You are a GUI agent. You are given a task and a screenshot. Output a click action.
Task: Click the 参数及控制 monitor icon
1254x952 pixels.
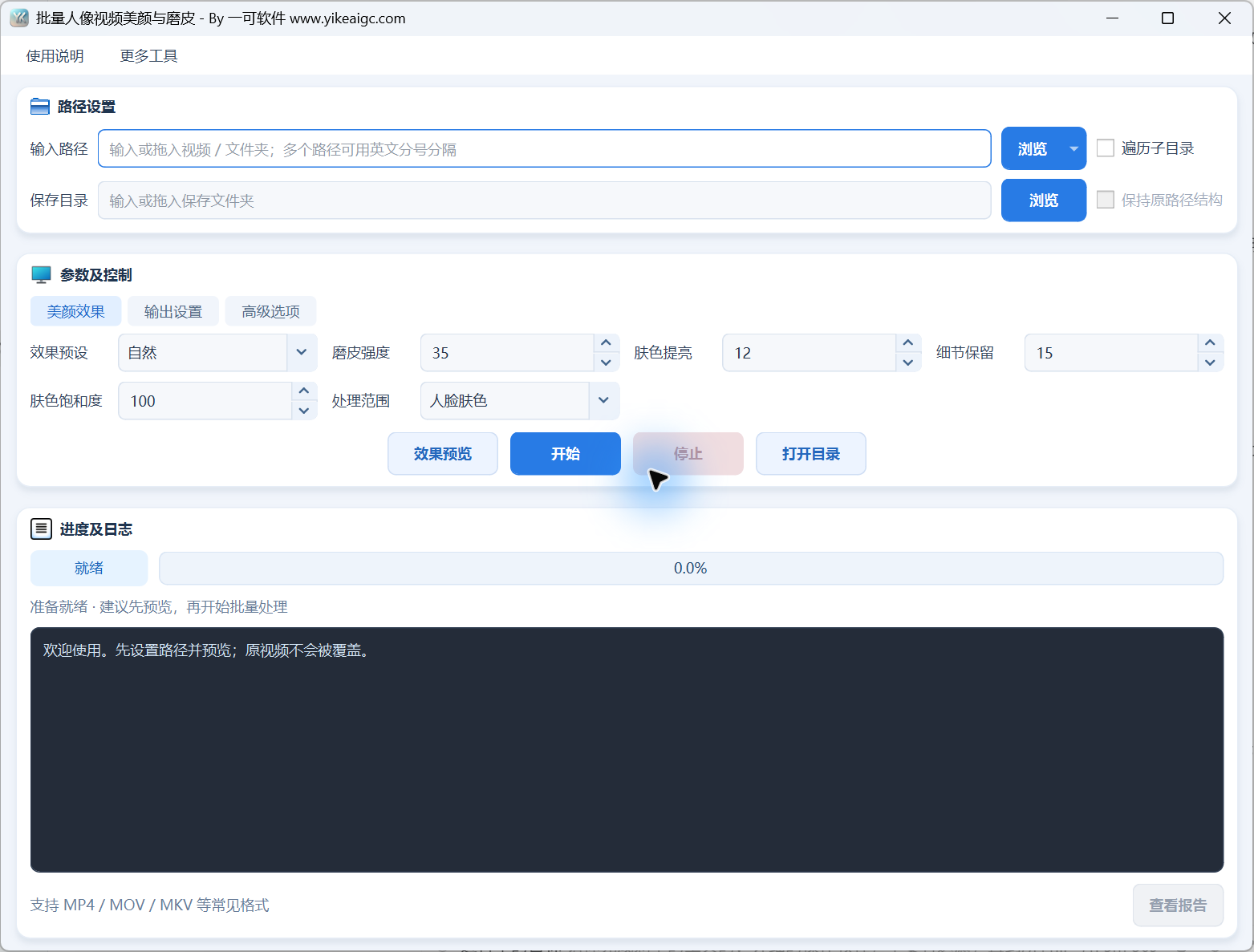click(41, 275)
